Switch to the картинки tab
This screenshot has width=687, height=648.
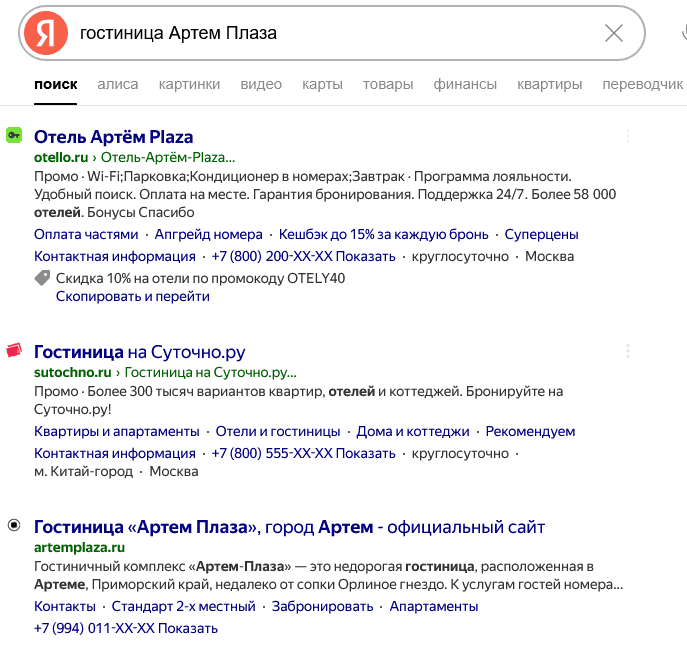pyautogui.click(x=189, y=85)
